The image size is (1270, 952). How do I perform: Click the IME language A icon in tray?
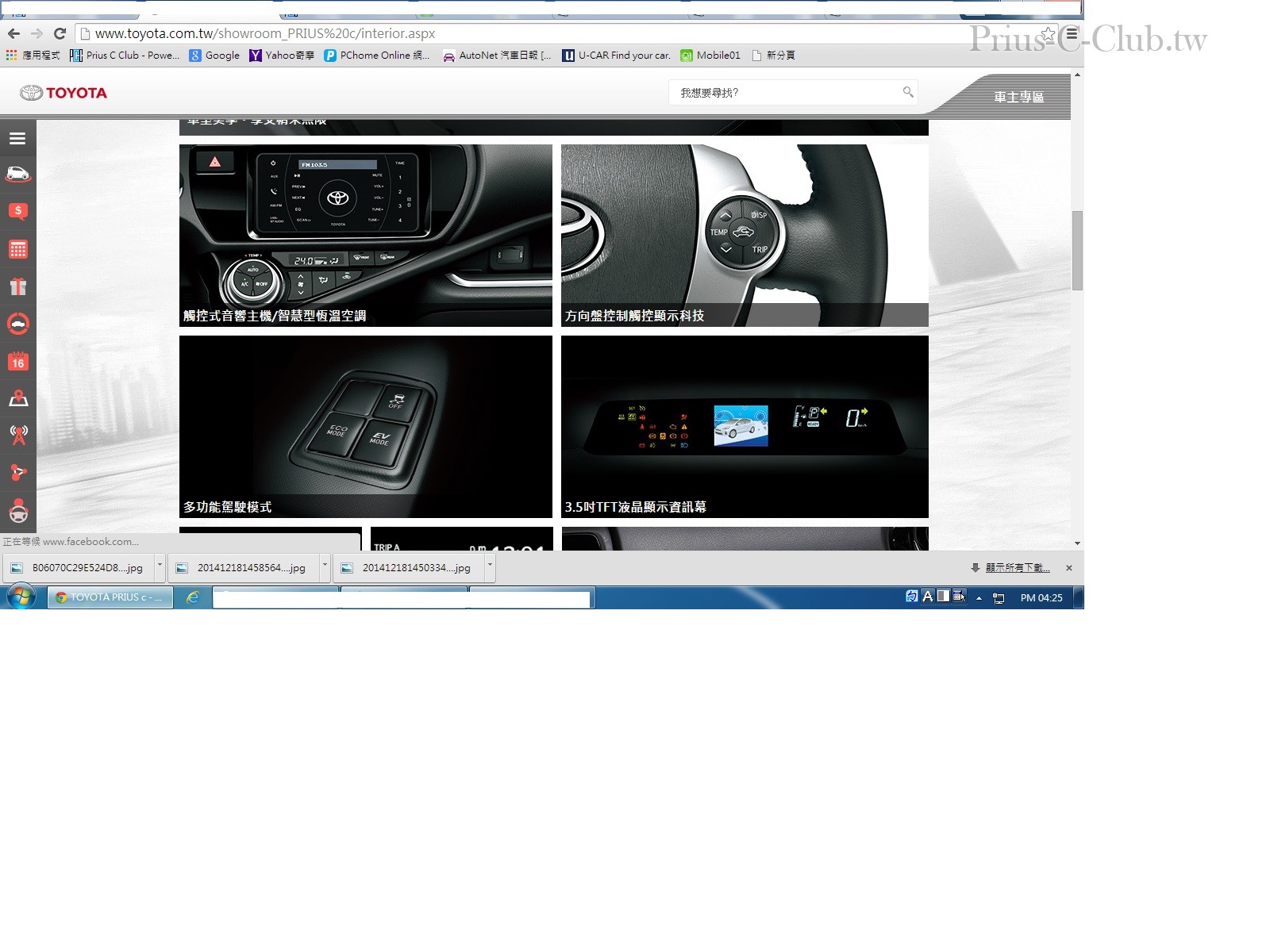click(927, 597)
